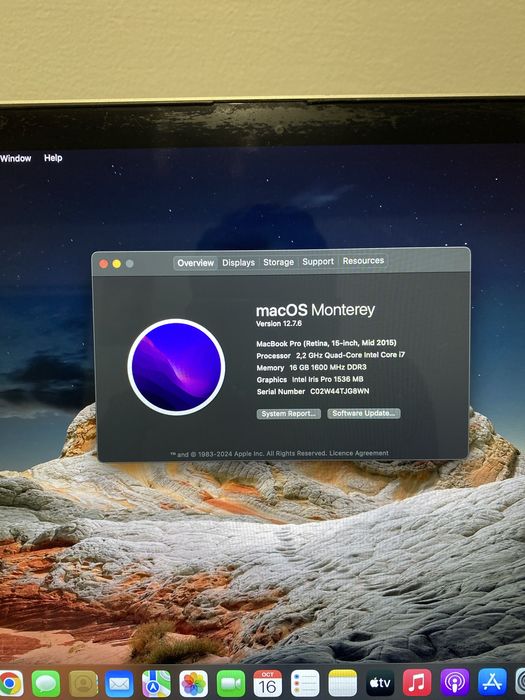The image size is (525, 700).
Task: Open Google Chrome from the Dock
Action: coord(11,683)
